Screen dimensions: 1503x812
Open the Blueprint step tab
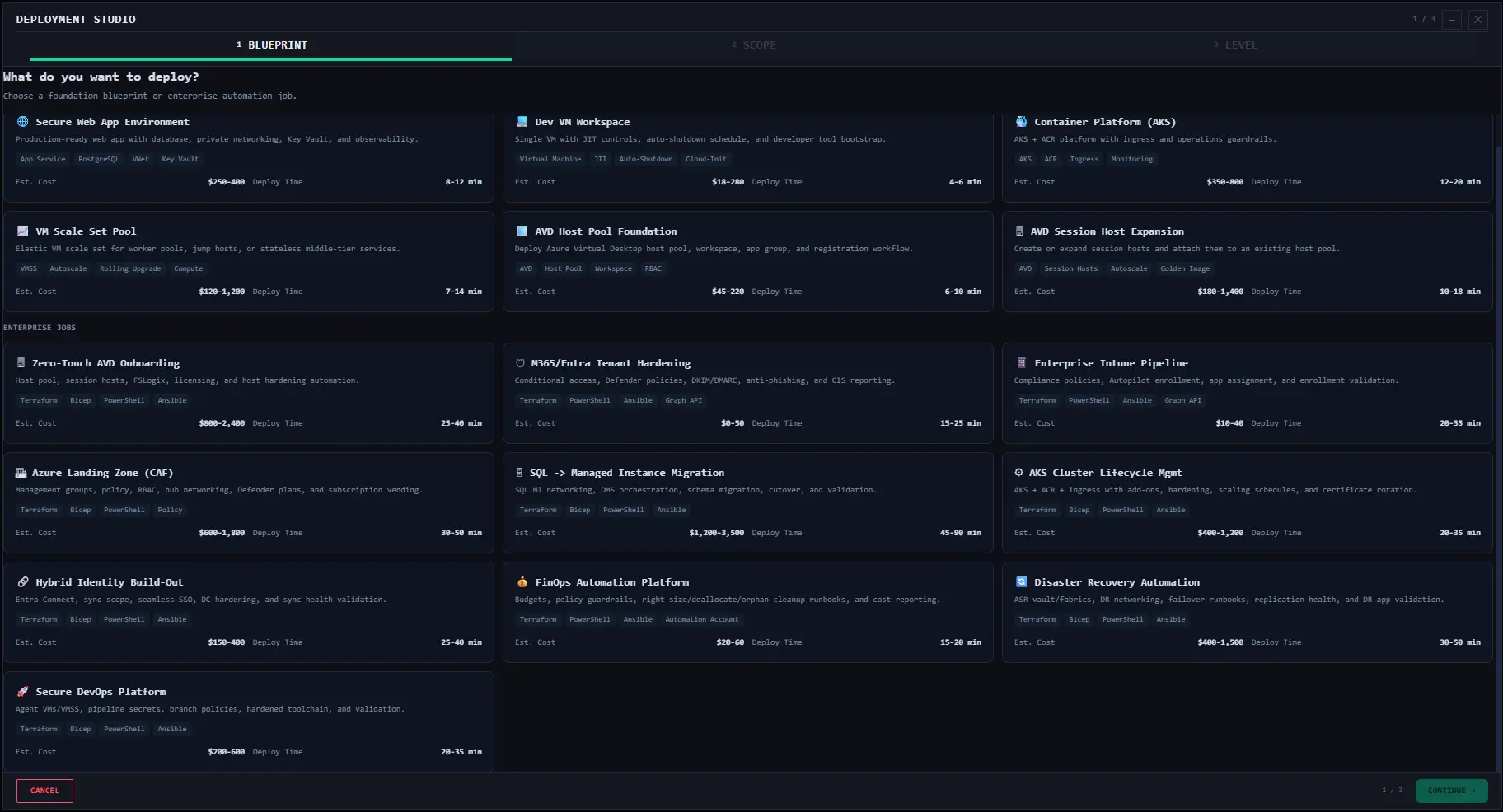click(270, 45)
